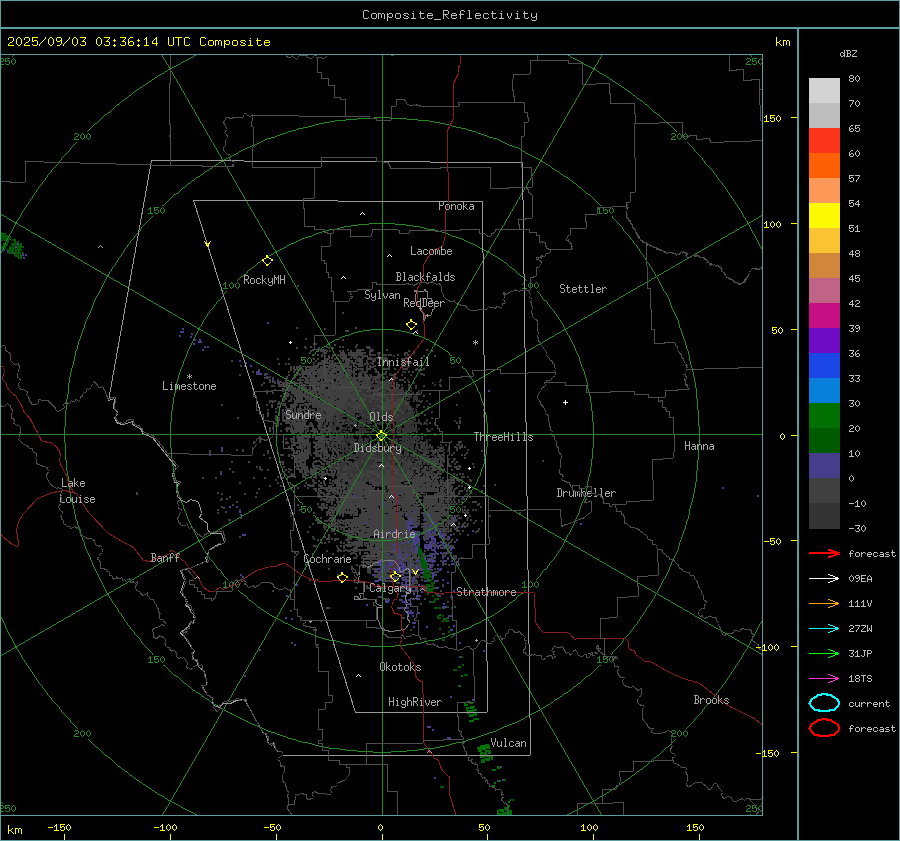Click the Olds town label
This screenshot has width=900, height=841.
point(381,417)
